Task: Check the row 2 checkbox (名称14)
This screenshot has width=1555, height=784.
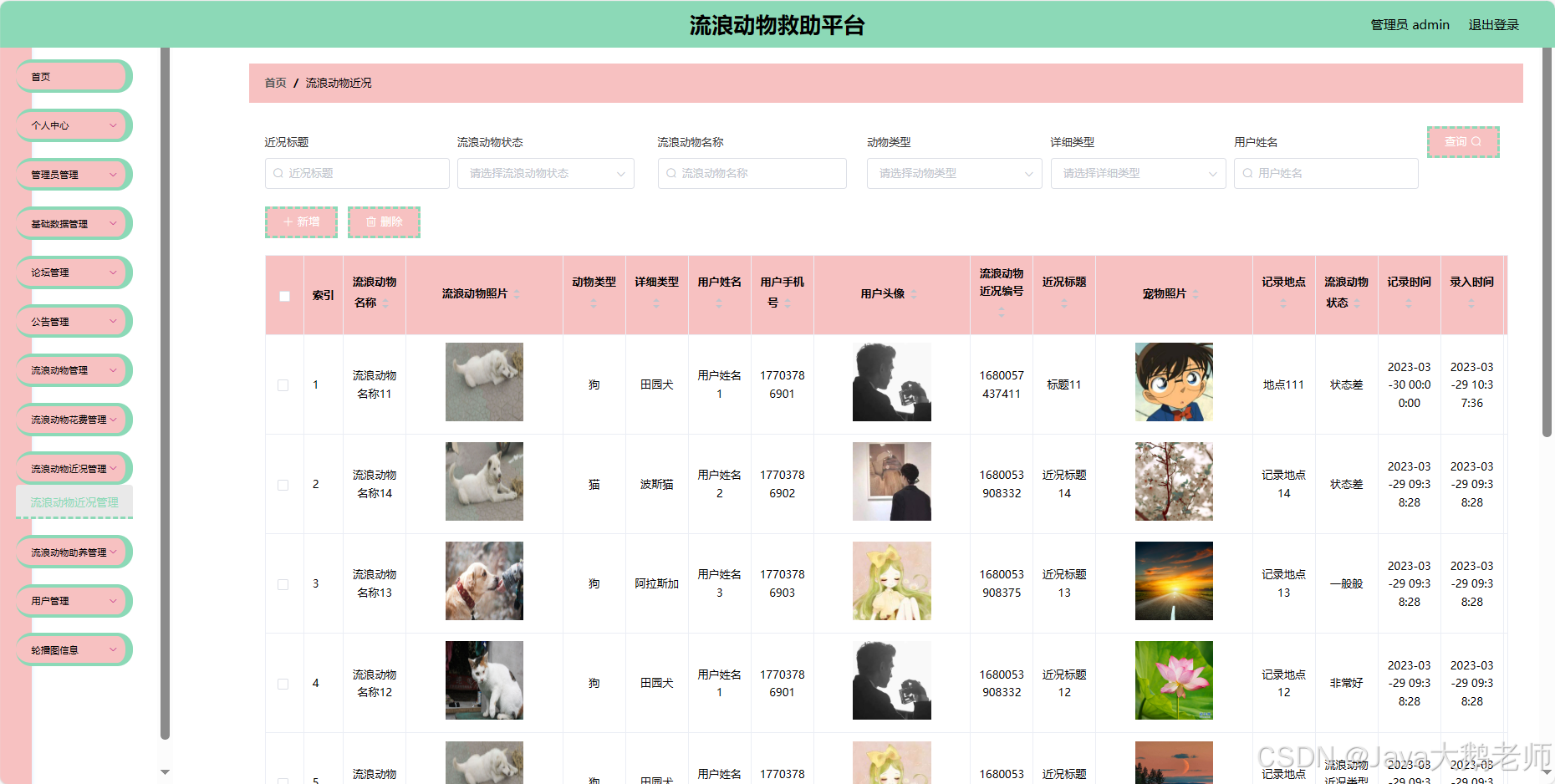Action: pyautogui.click(x=283, y=485)
